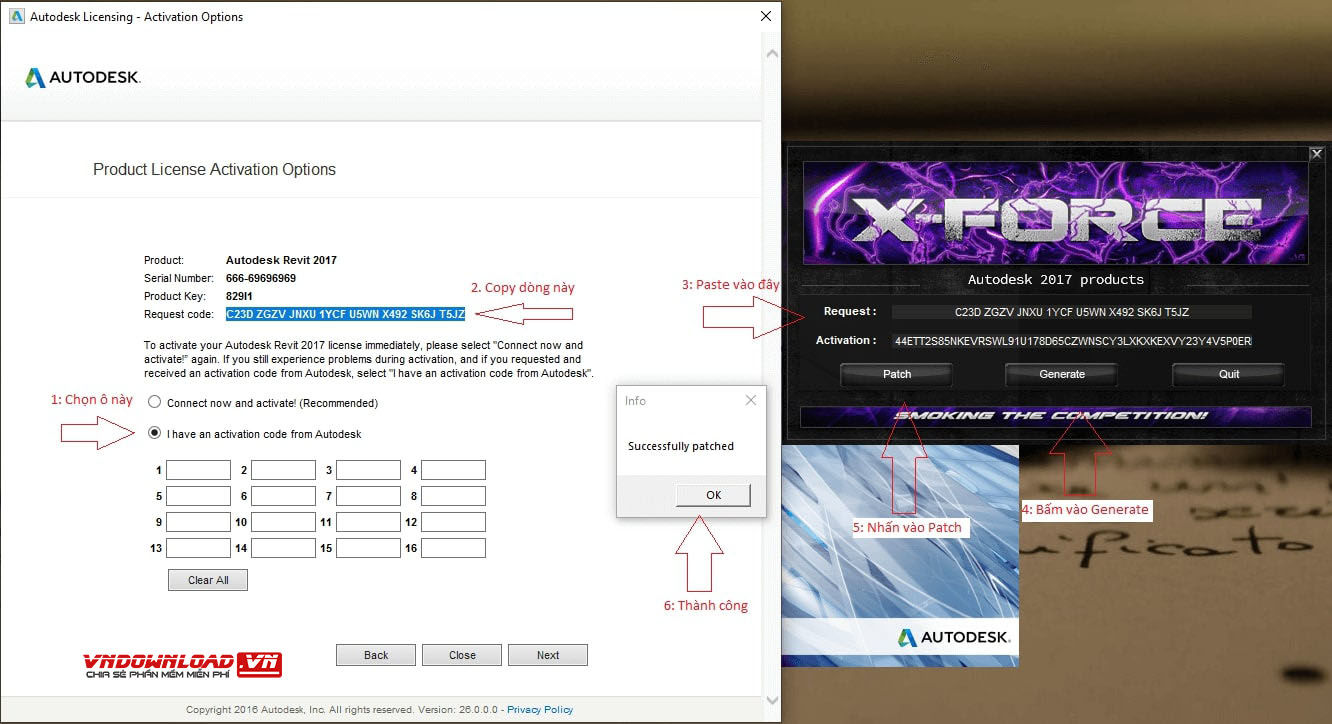Click the Autodesk logo on the splash image

tap(954, 637)
